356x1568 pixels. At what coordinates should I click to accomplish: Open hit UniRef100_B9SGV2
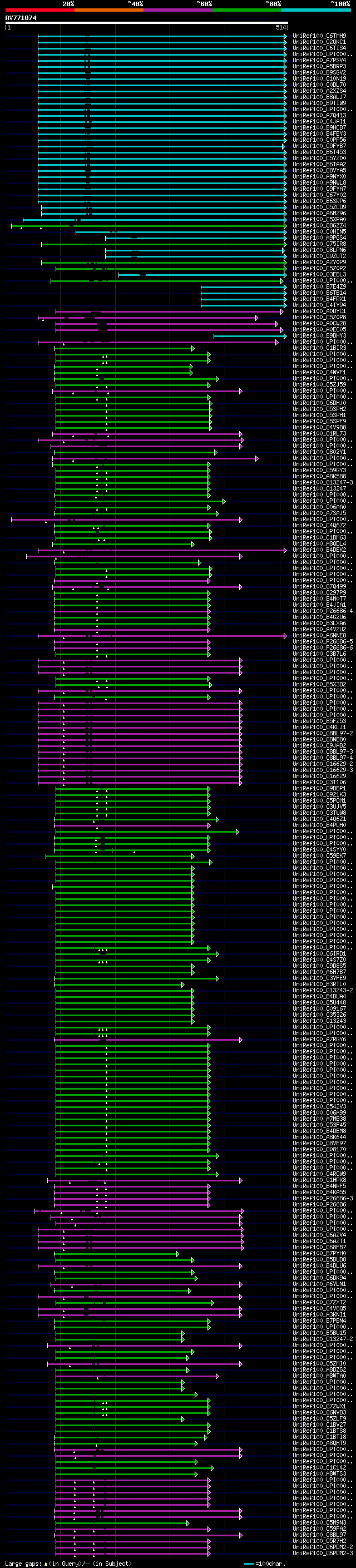click(319, 72)
